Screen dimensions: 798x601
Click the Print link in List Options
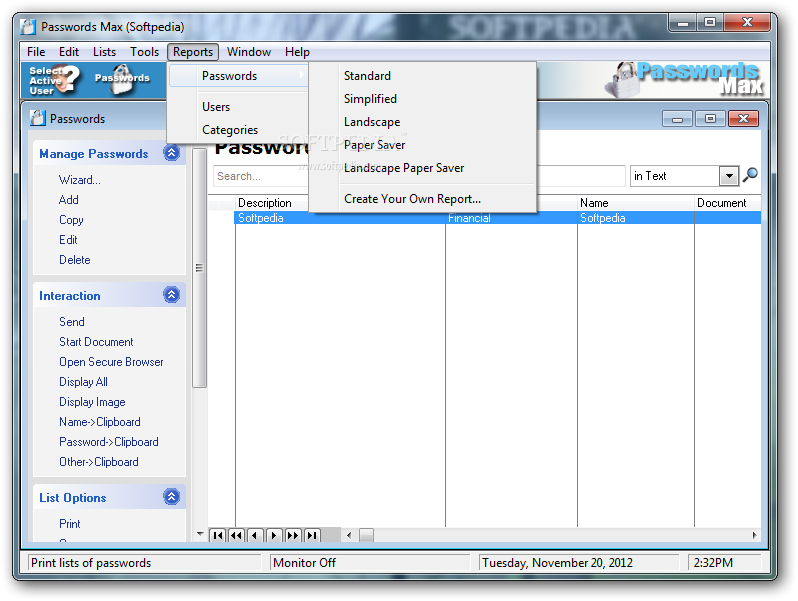tap(70, 524)
